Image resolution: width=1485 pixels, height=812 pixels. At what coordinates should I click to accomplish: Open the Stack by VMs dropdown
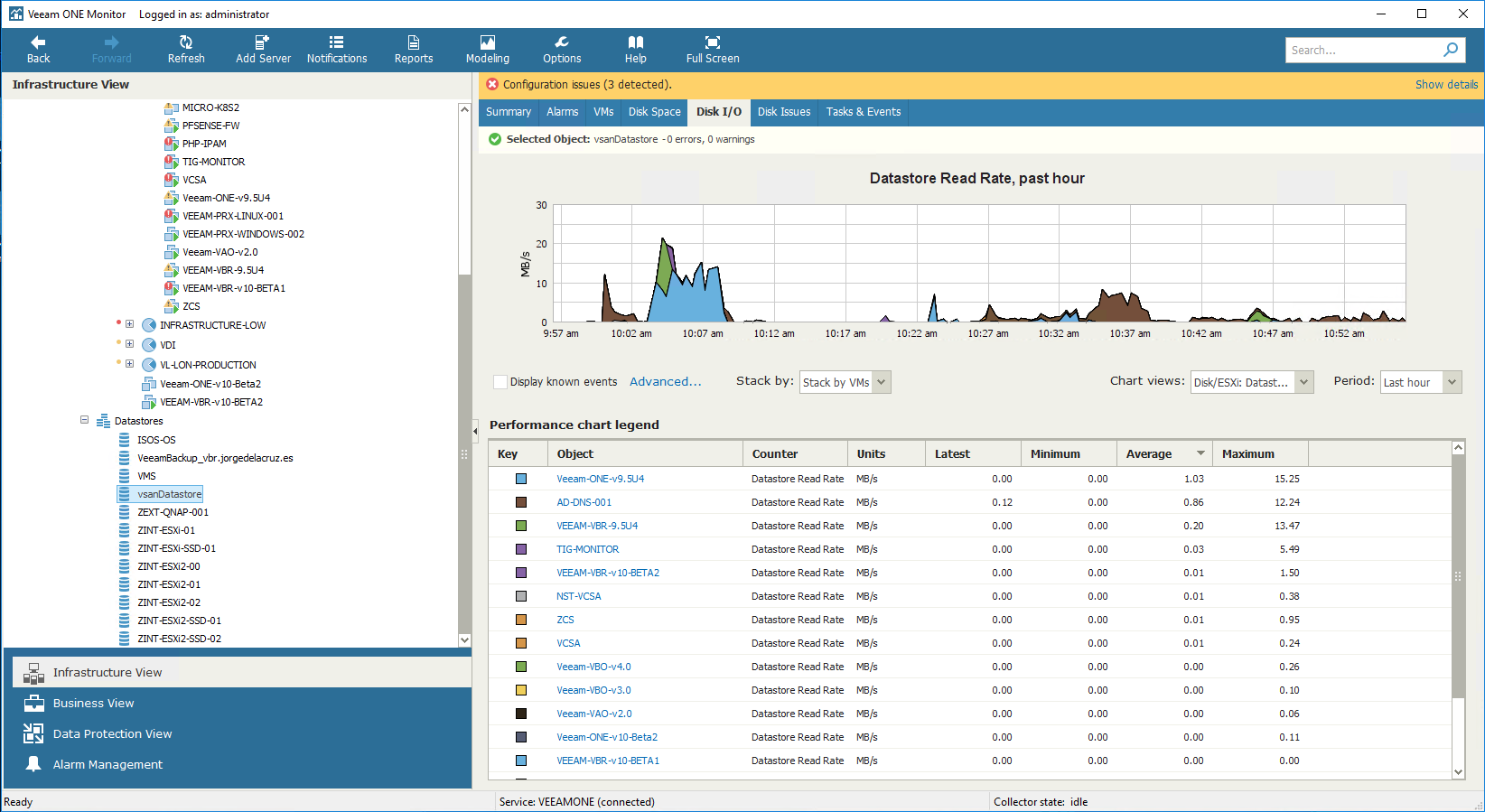845,382
